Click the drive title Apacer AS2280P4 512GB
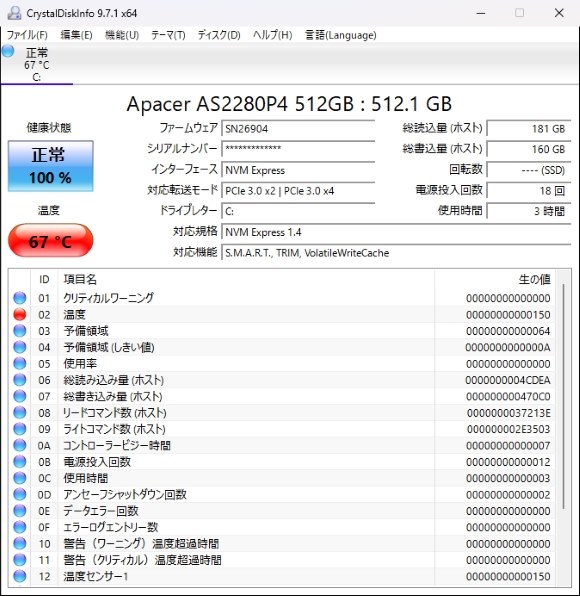Image resolution: width=580 pixels, height=596 pixels. coord(289,104)
